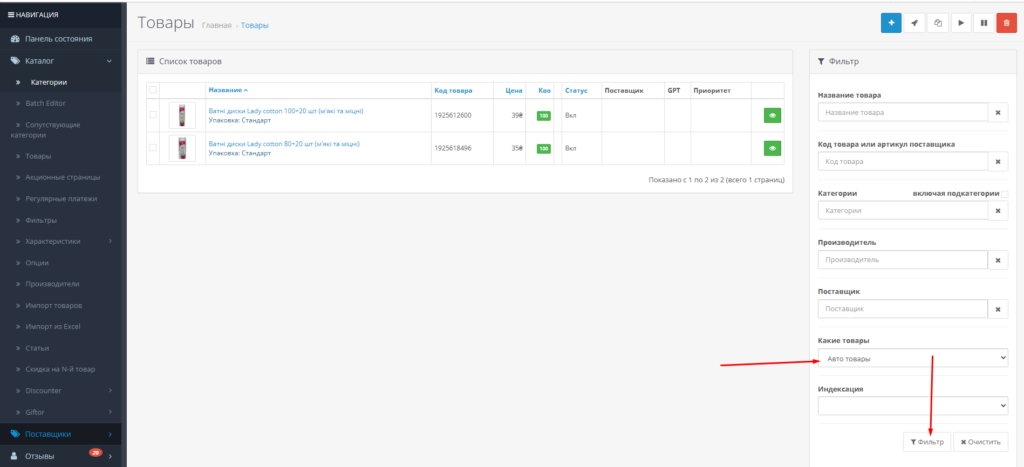Viewport: 1024px width, 467px height.
Task: View the Lady cotton 100+20 product via eye icon
Action: [773, 115]
